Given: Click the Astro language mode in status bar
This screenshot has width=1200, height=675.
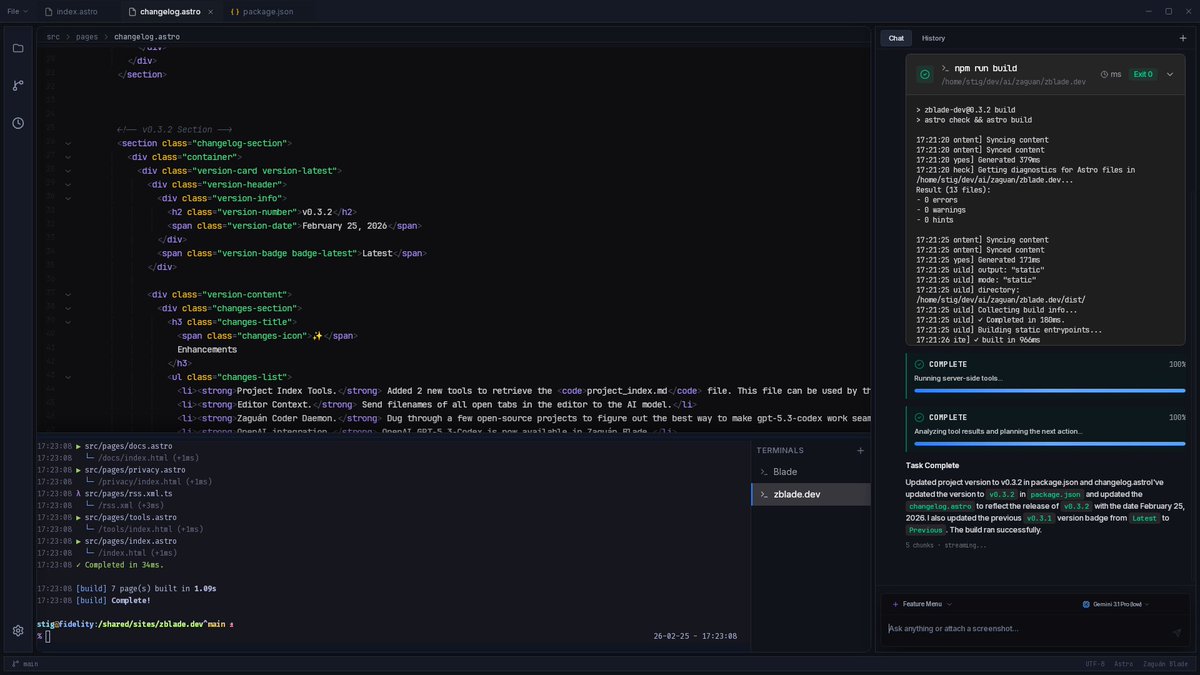Looking at the screenshot, I should pos(1123,664).
